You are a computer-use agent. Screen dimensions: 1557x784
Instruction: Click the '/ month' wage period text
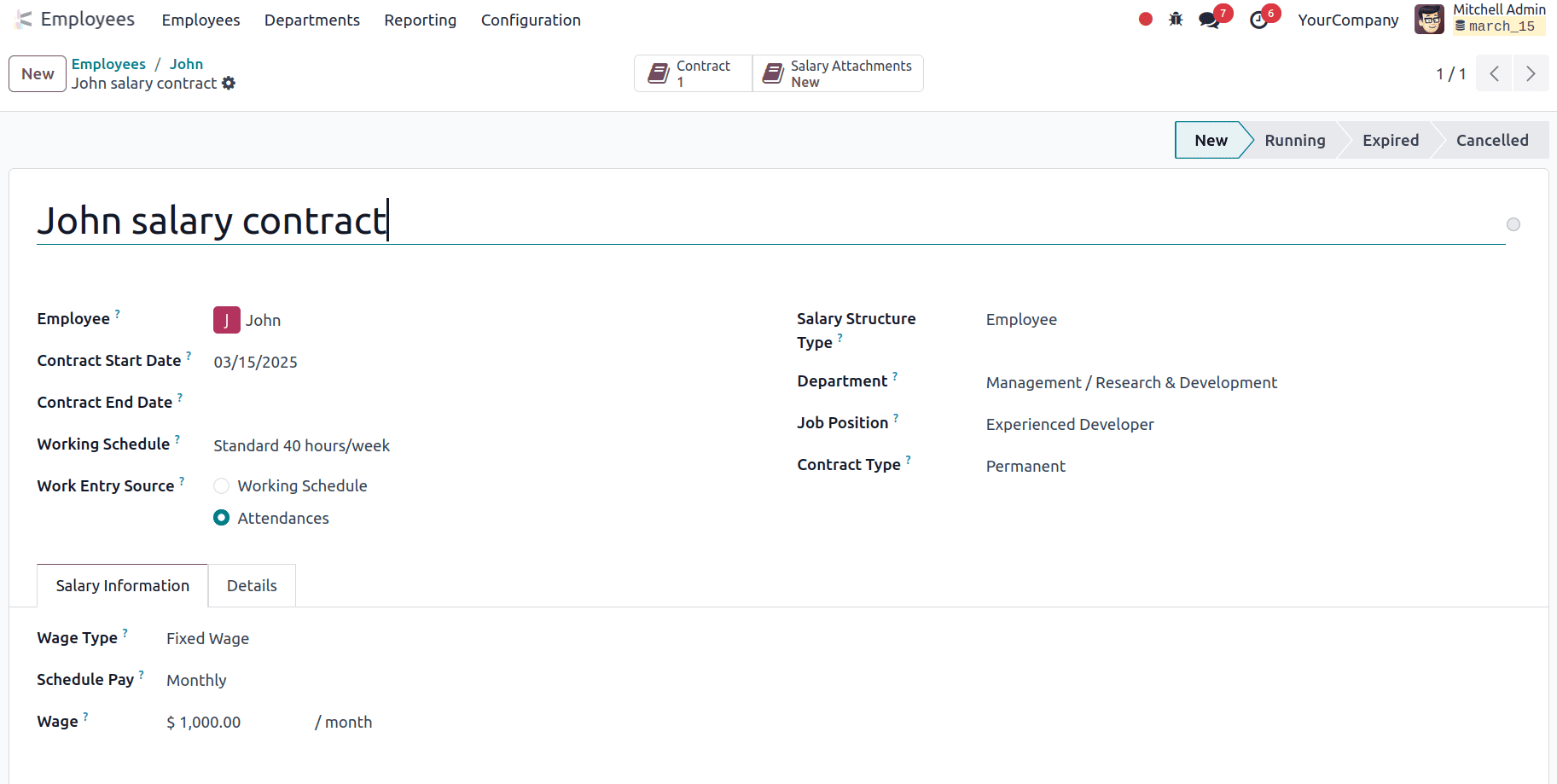(x=344, y=722)
